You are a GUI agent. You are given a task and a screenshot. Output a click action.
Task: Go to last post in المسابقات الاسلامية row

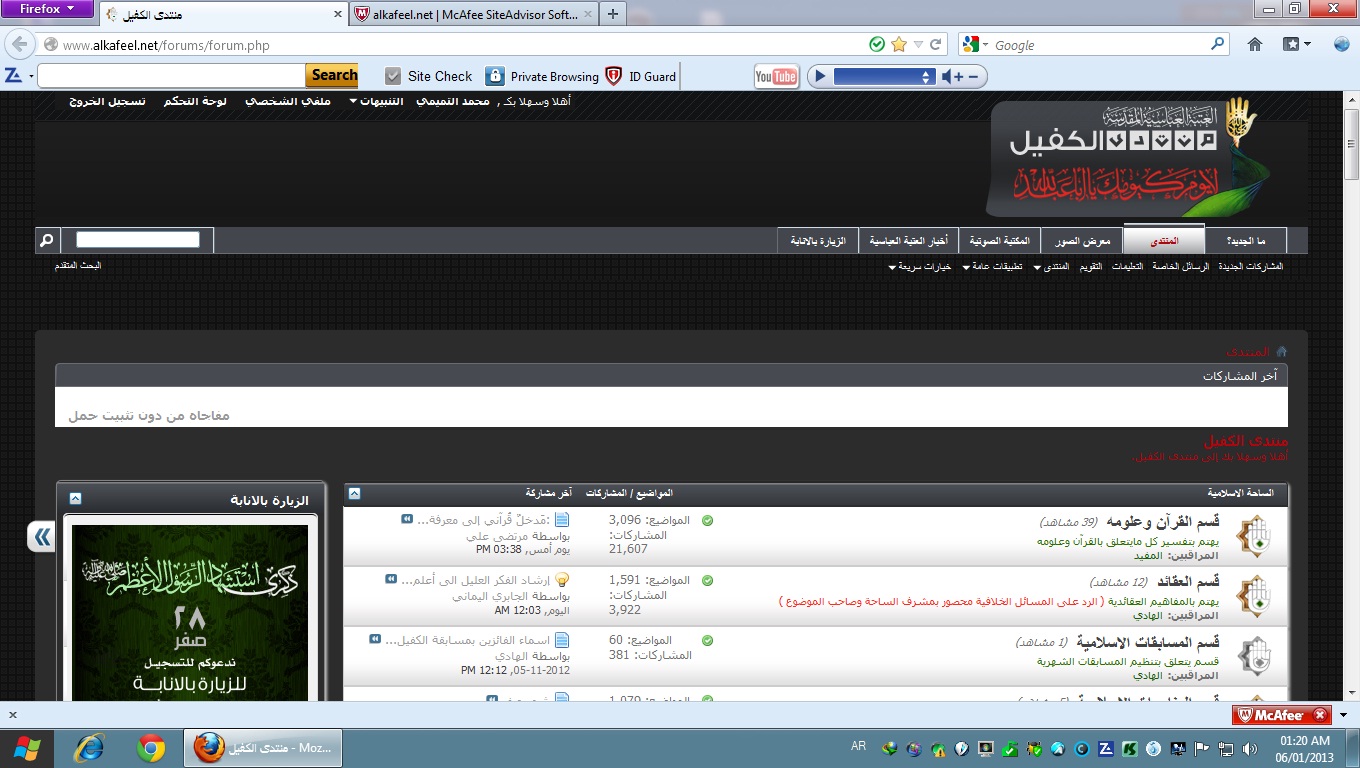coord(375,639)
